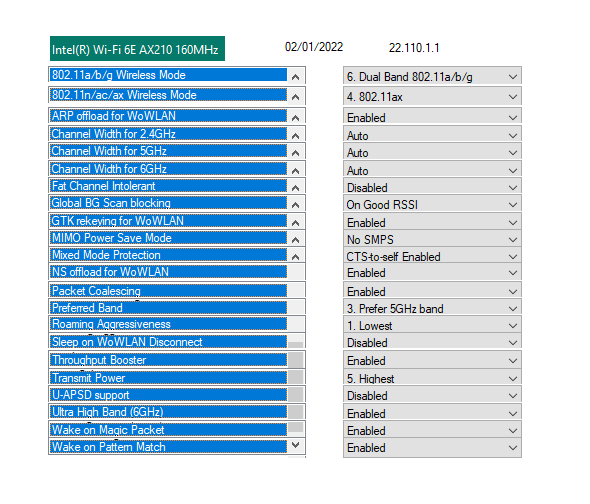The width and height of the screenshot is (590, 504).
Task: Click up arrow beside 802.11n/ac/ax Wireless Mode
Action: click(x=296, y=97)
